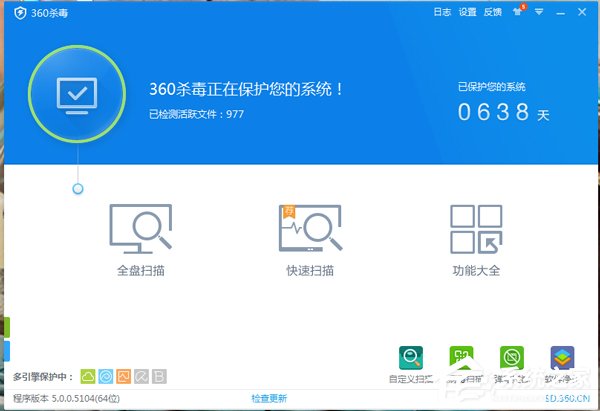Toggle the orange QVM AI engine
600x411 pixels.
124,377
